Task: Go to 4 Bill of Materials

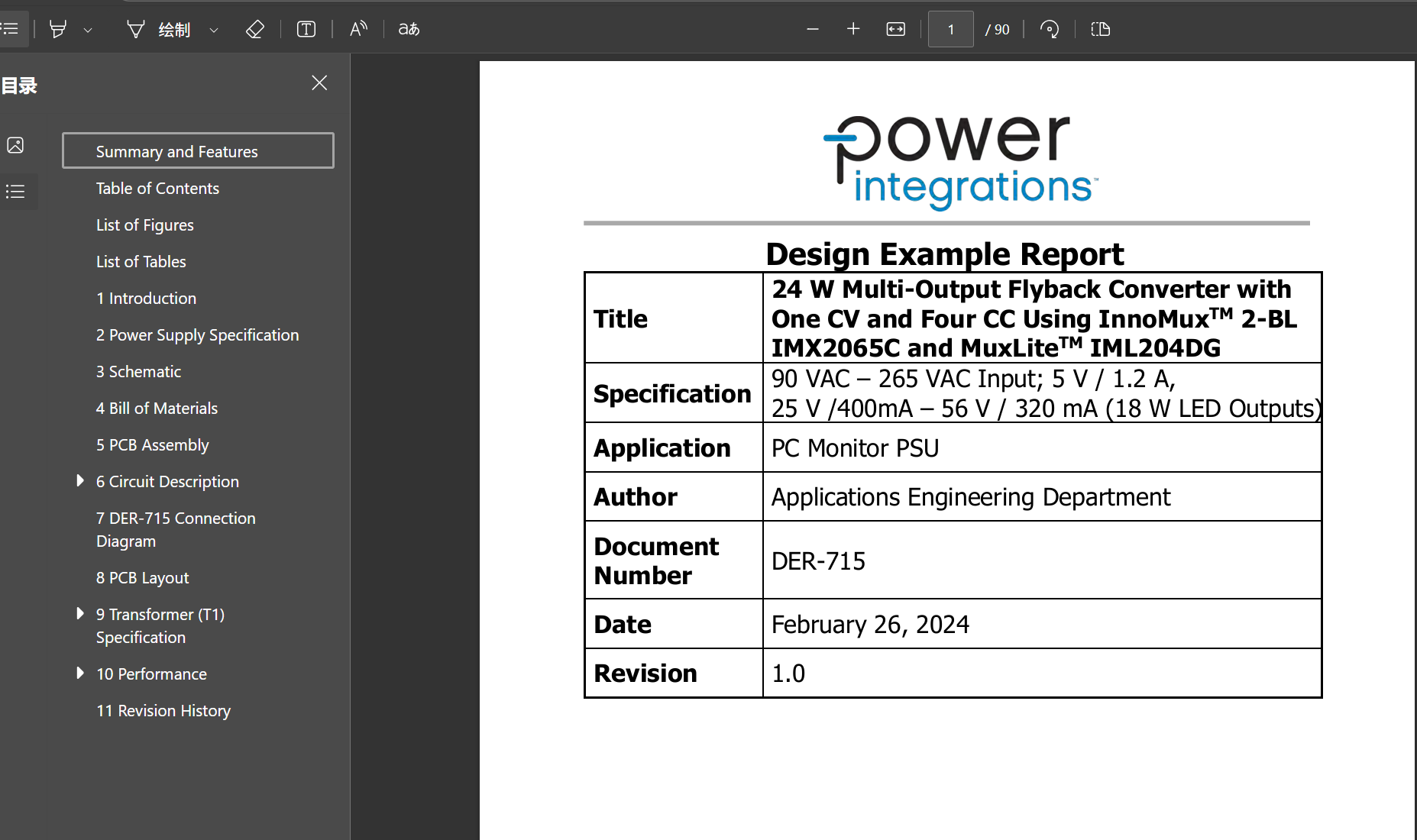Action: coord(157,408)
